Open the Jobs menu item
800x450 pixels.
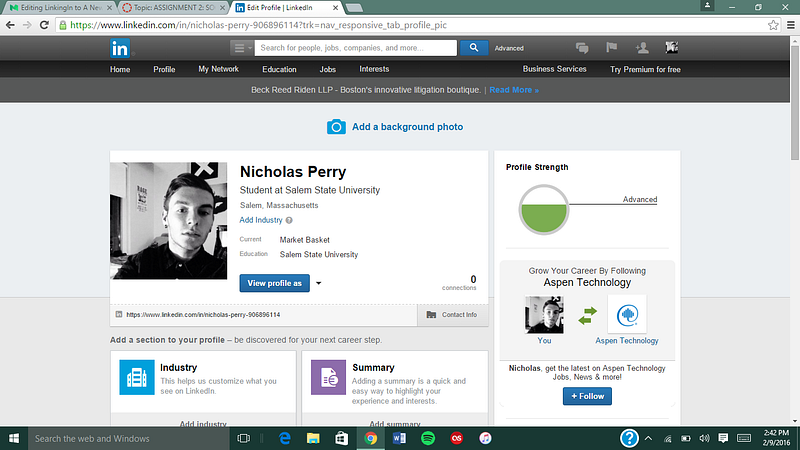[x=328, y=69]
